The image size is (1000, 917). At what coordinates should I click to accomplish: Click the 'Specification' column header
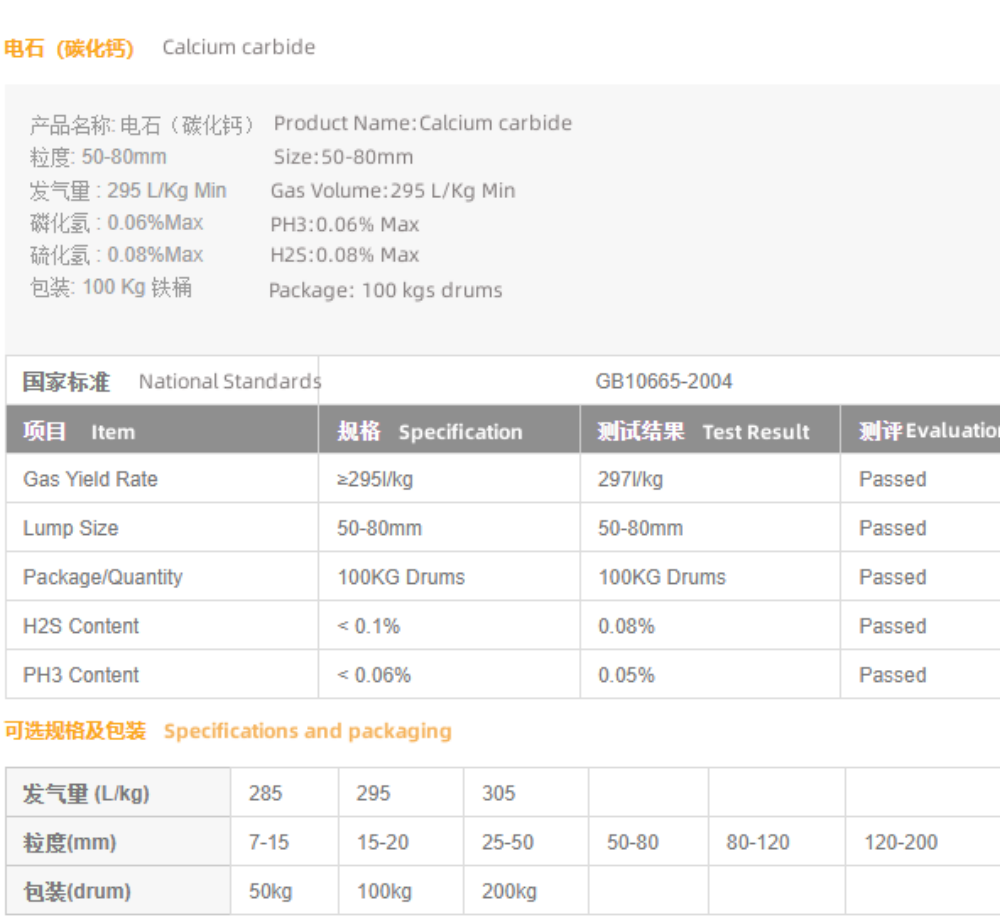[460, 432]
